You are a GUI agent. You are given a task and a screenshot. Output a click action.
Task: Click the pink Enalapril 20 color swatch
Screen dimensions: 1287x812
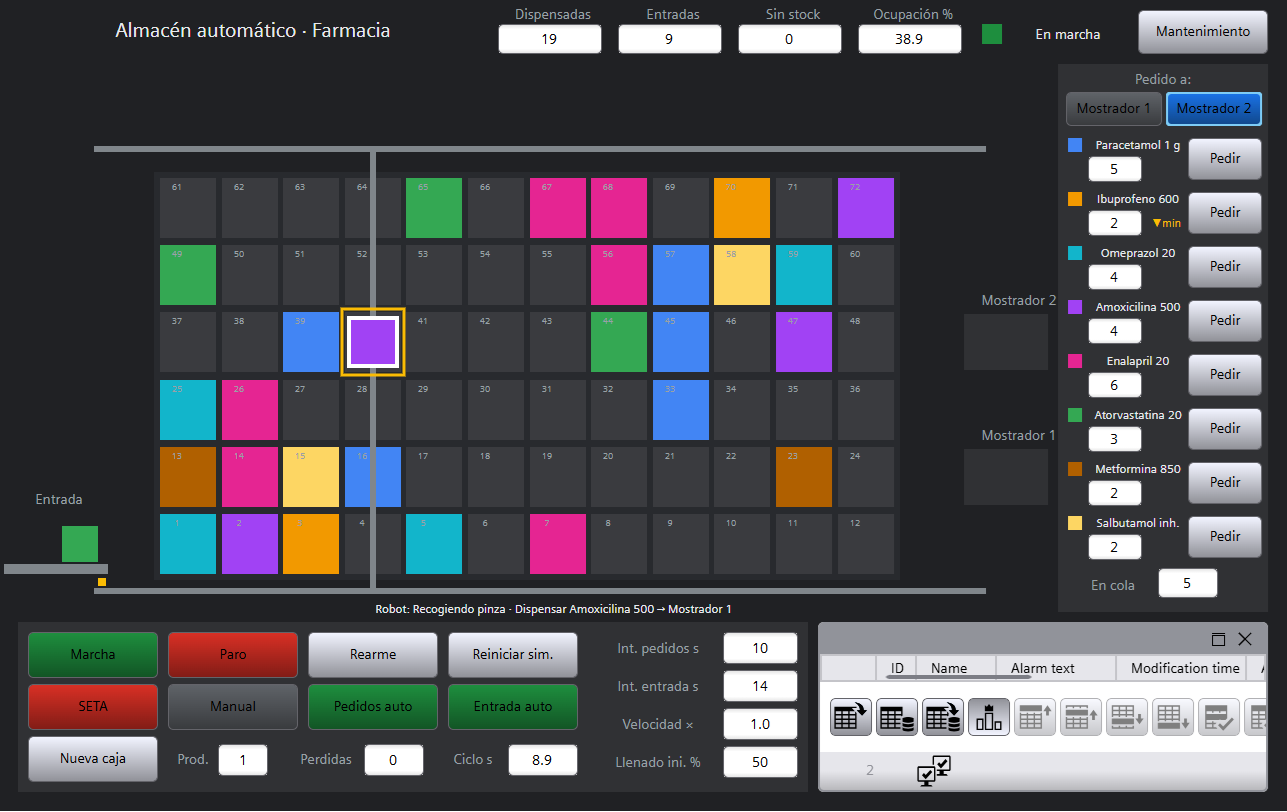pos(1075,361)
